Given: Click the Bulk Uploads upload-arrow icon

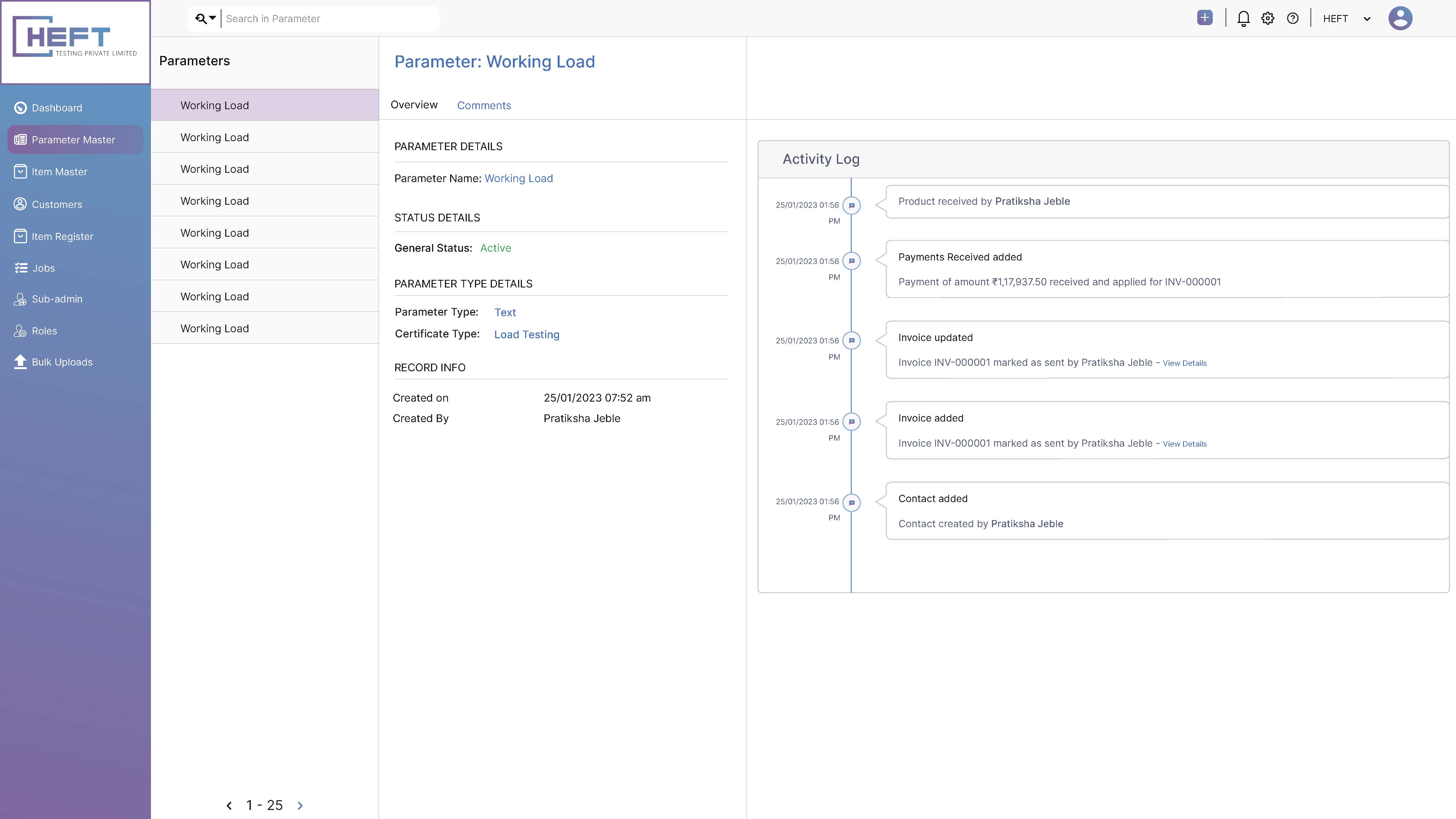Looking at the screenshot, I should (x=20, y=362).
